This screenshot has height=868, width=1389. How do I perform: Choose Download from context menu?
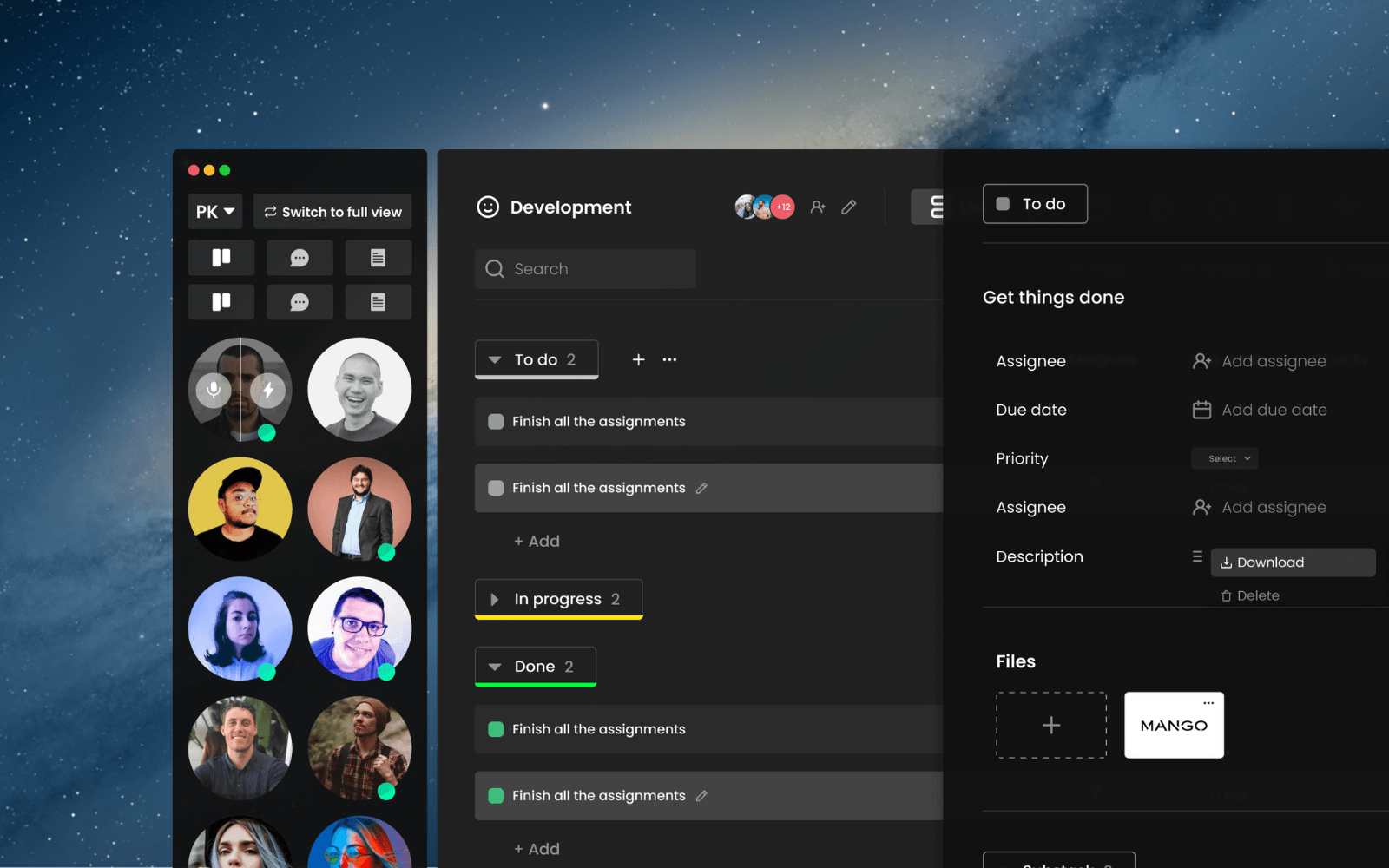[1293, 562]
